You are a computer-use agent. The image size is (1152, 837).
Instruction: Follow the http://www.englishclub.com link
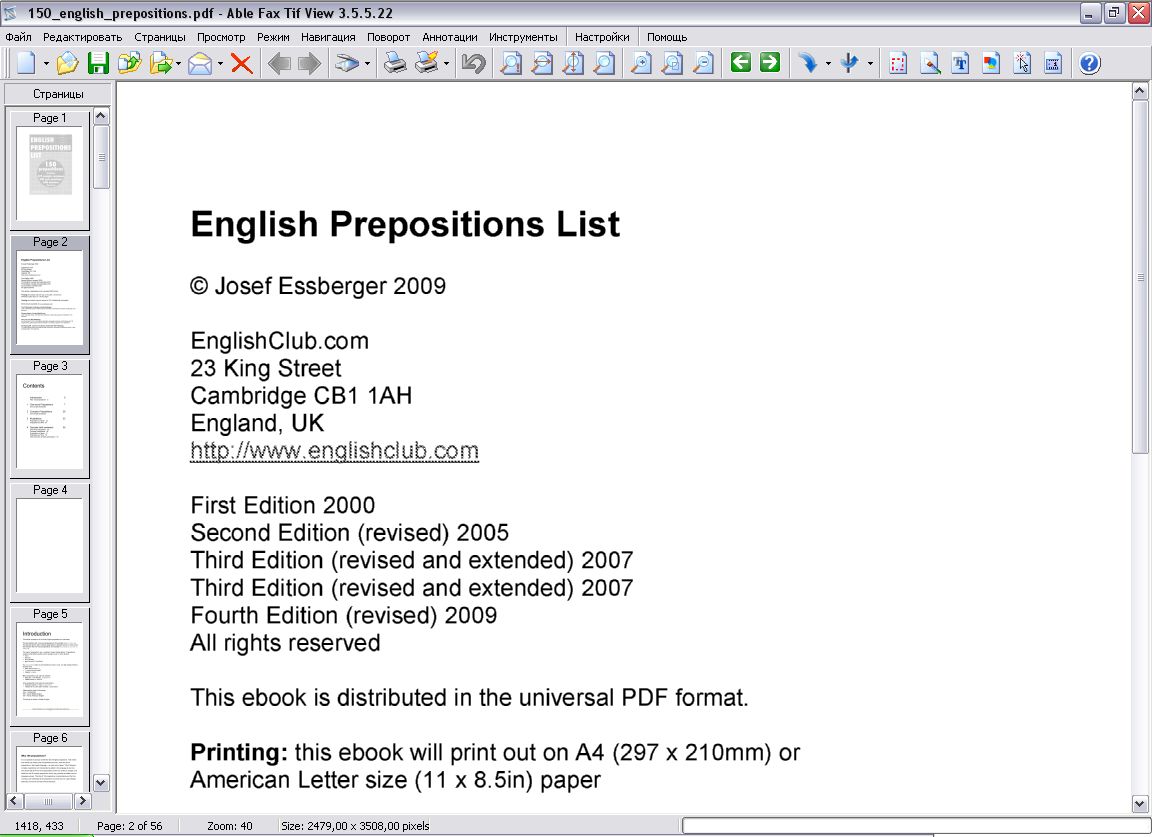334,450
